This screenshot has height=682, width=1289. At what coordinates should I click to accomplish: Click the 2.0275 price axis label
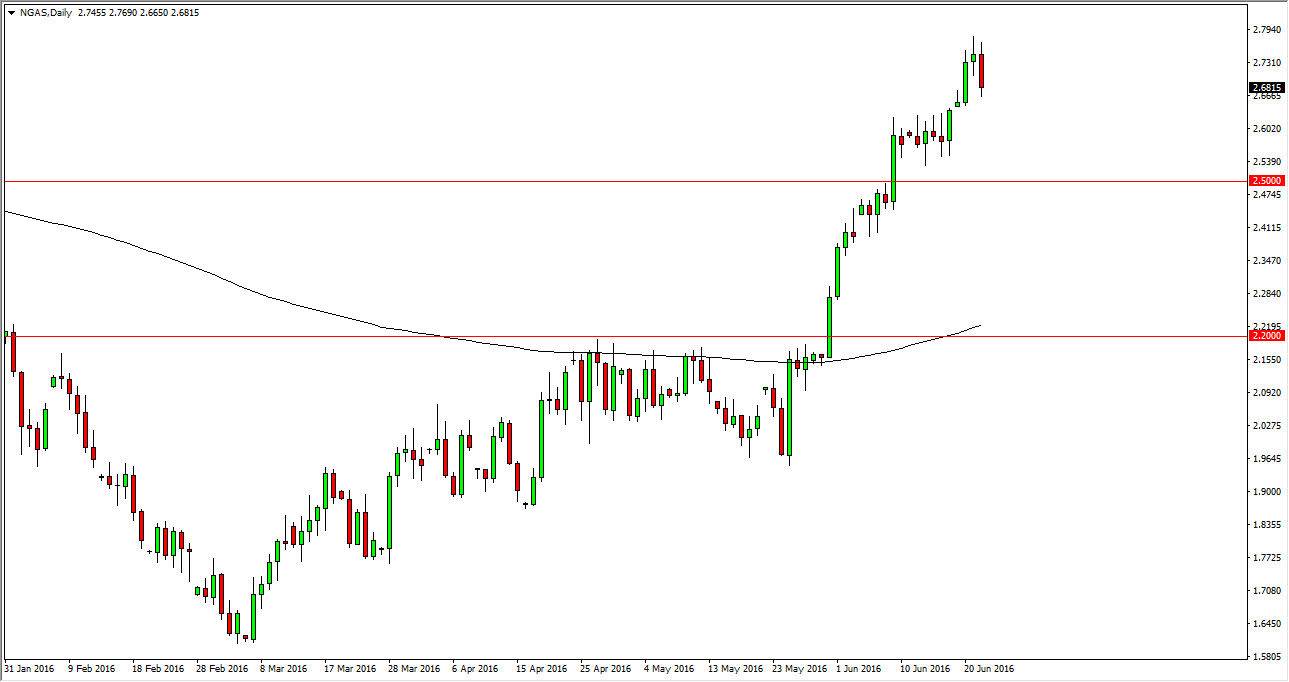click(x=1265, y=426)
